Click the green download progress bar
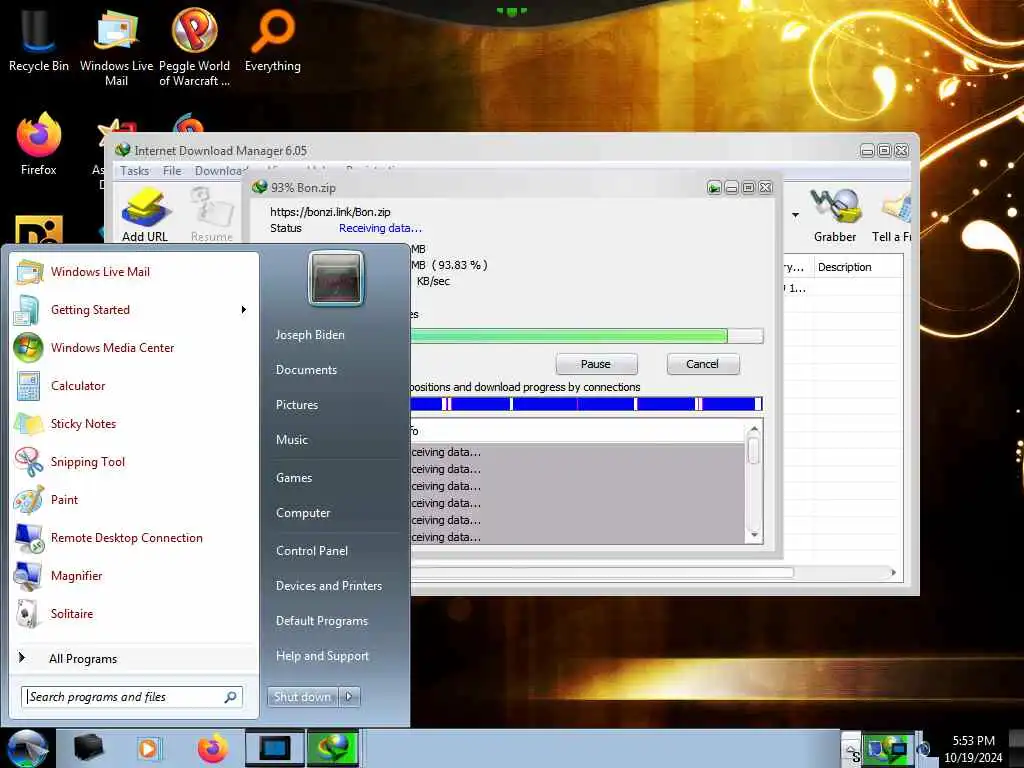 pos(586,336)
